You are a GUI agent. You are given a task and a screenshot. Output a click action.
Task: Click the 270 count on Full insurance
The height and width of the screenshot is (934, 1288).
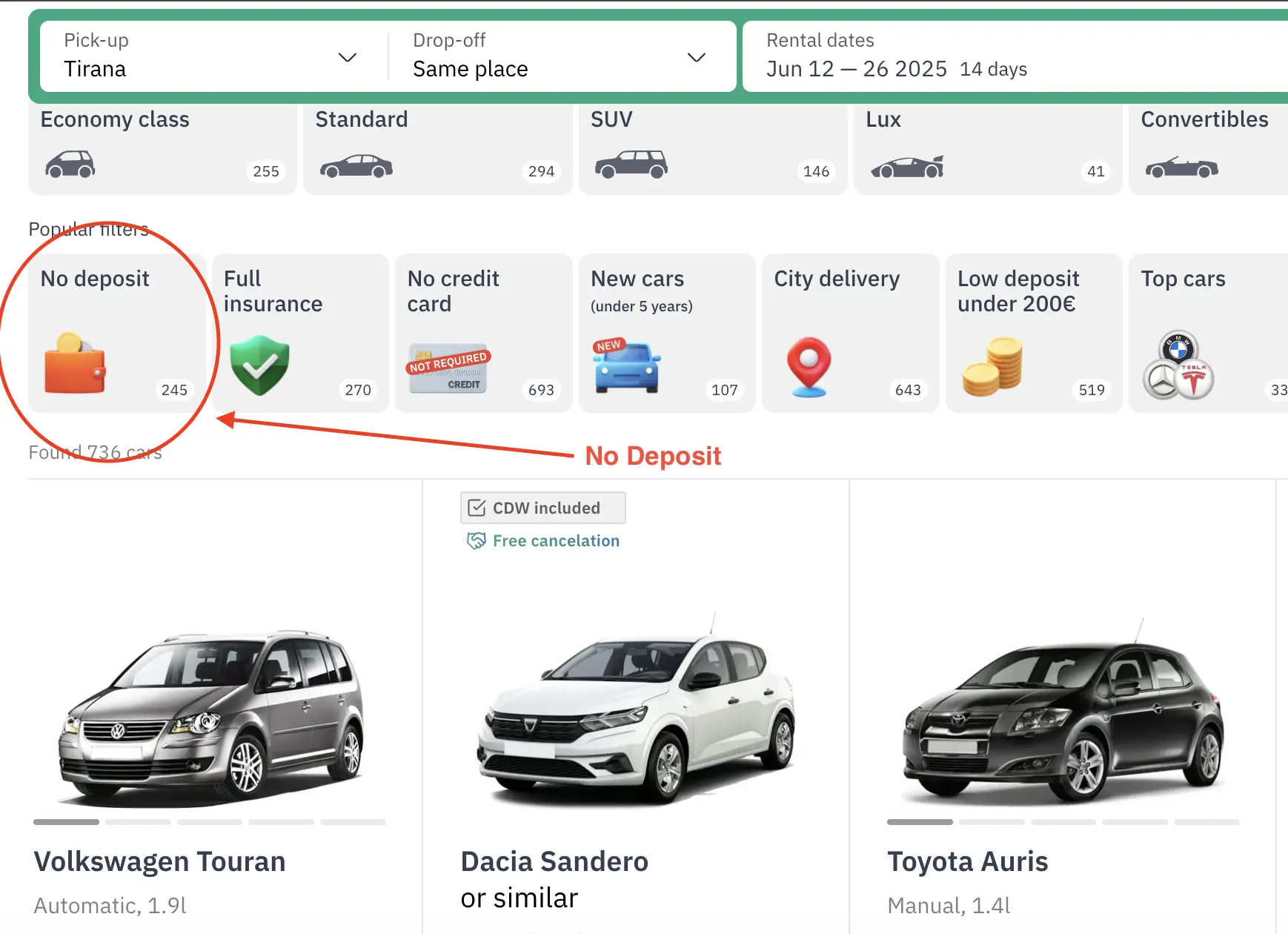coord(358,390)
